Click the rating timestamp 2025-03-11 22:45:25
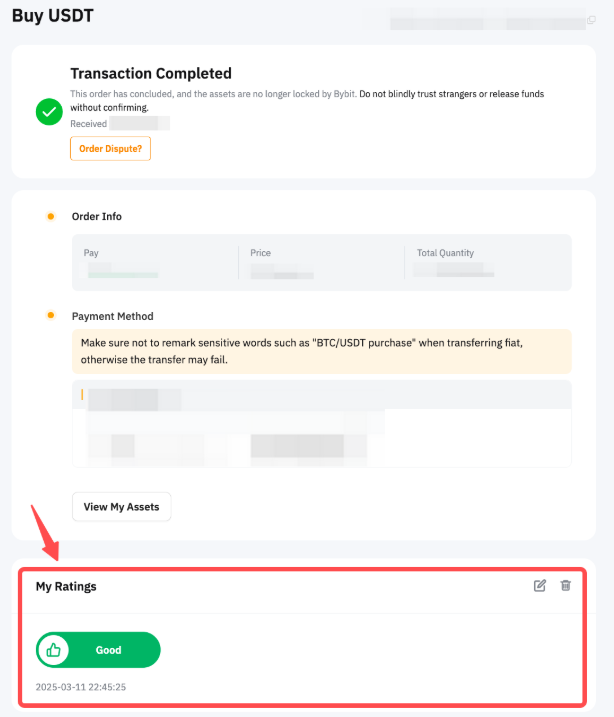Screen dimensions: 614x717 [x=81, y=688]
